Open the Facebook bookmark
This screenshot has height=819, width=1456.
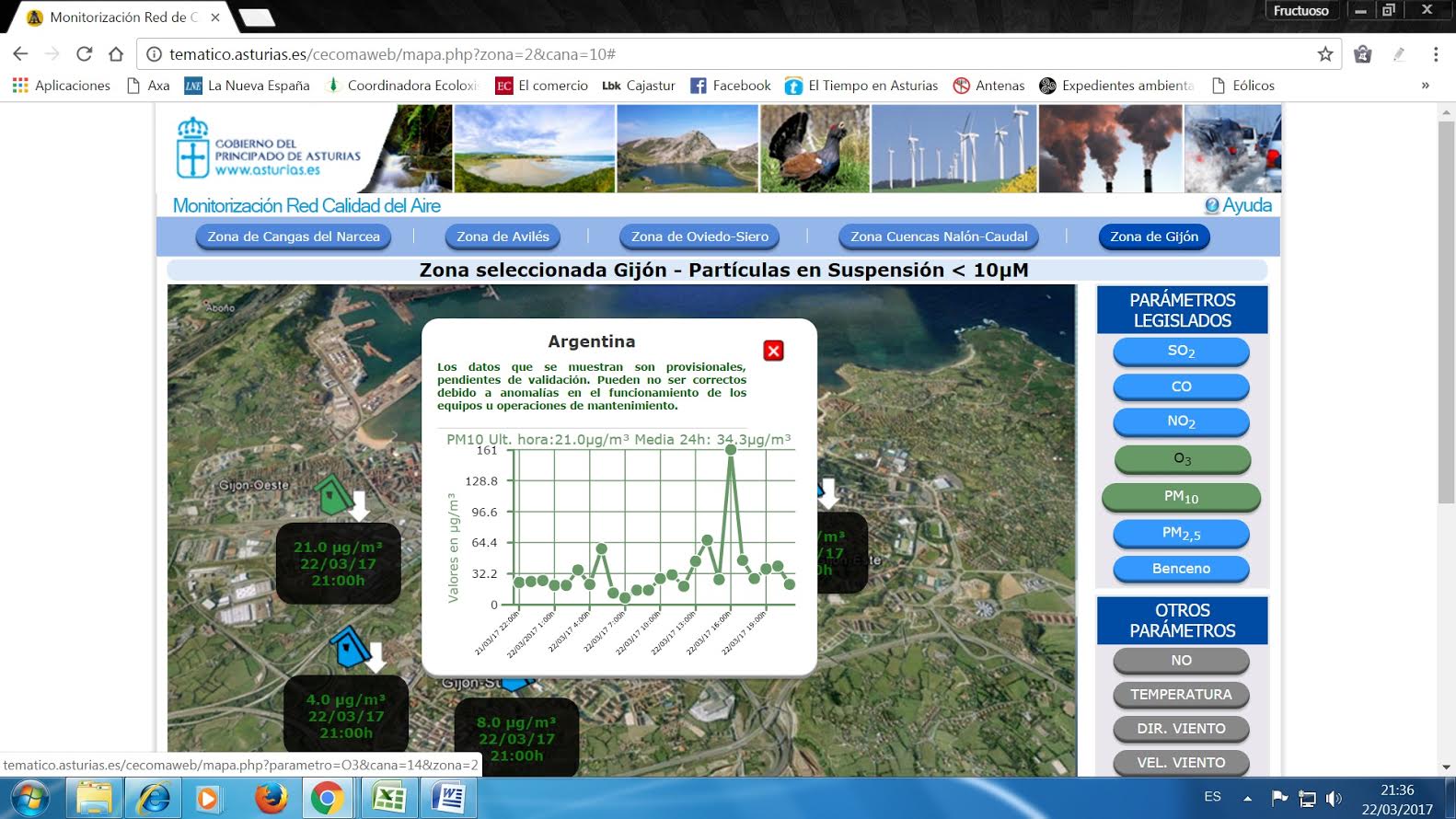[731, 86]
